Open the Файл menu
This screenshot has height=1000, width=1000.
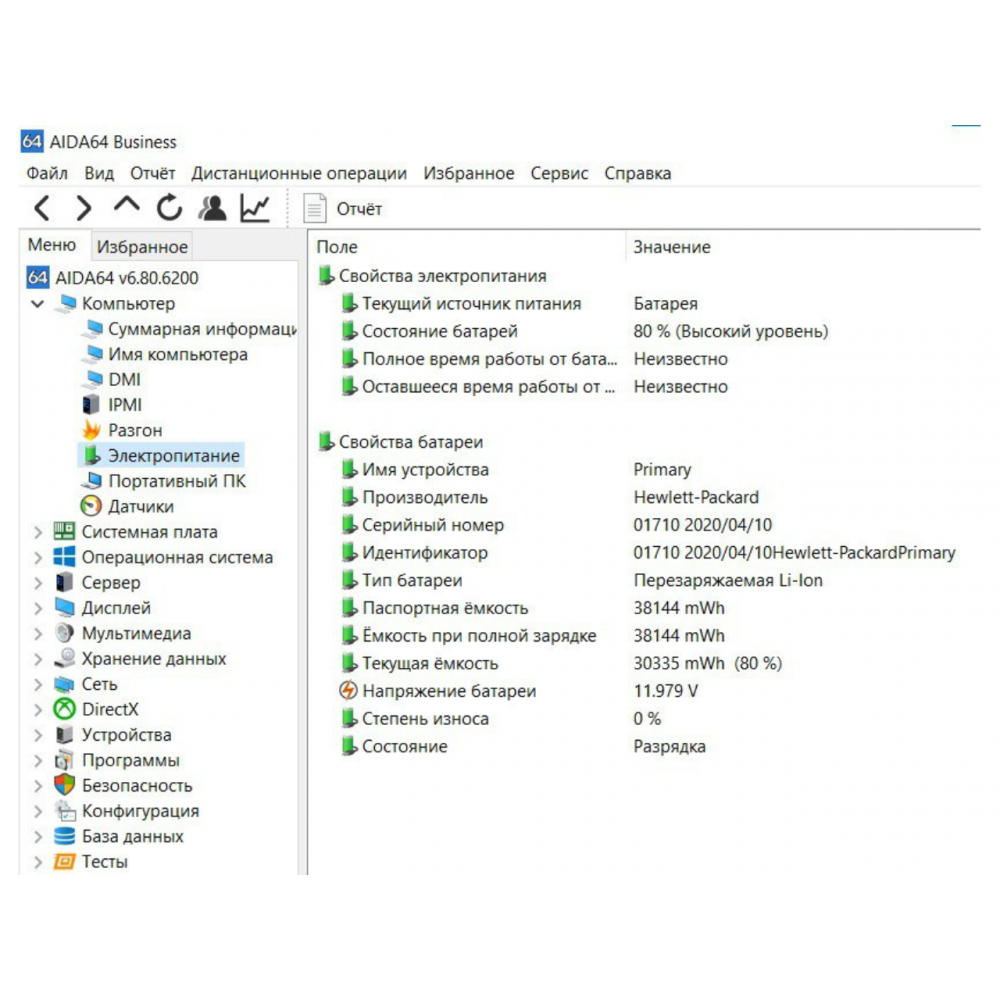click(47, 173)
